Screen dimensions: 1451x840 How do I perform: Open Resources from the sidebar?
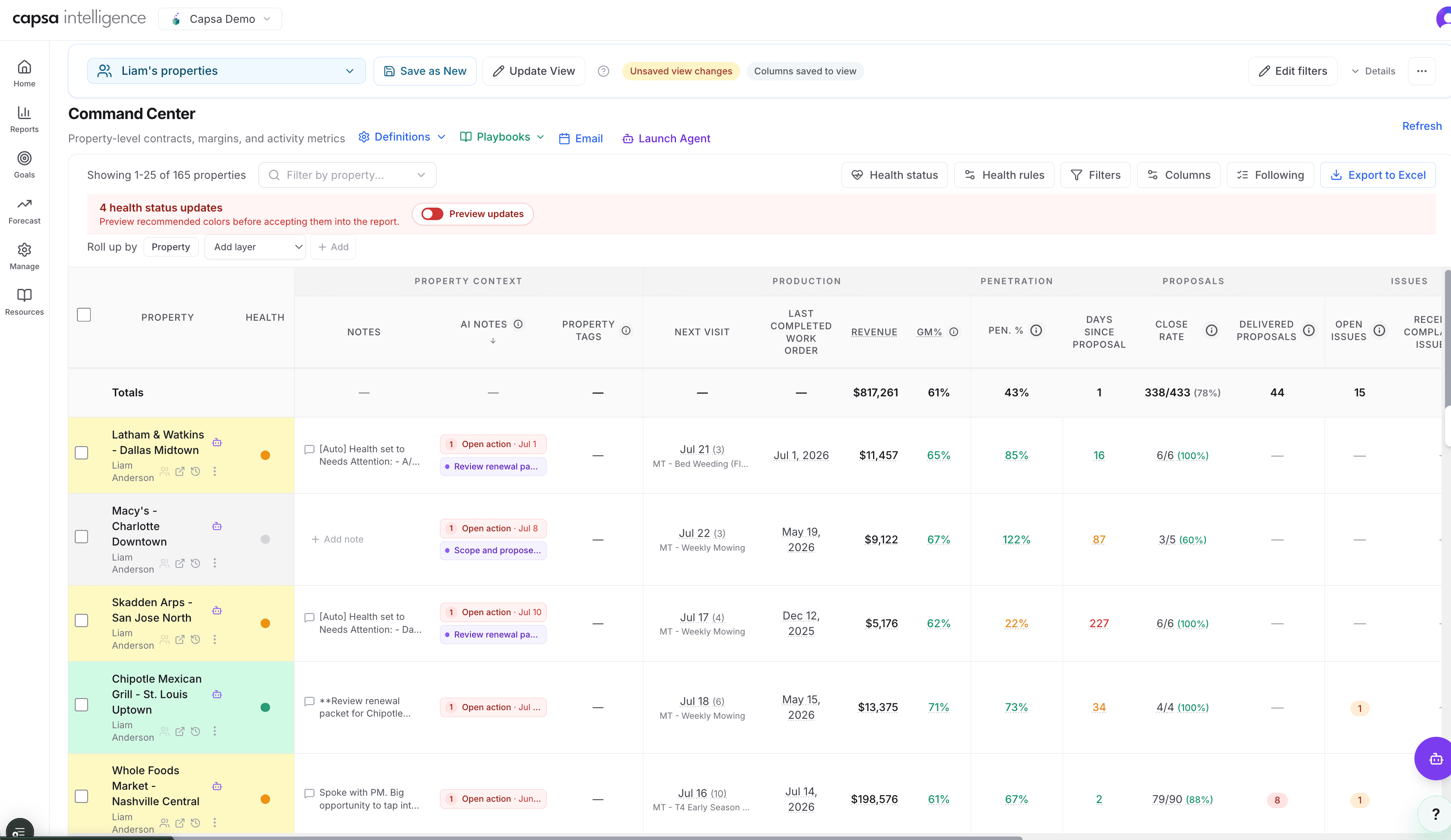click(24, 302)
